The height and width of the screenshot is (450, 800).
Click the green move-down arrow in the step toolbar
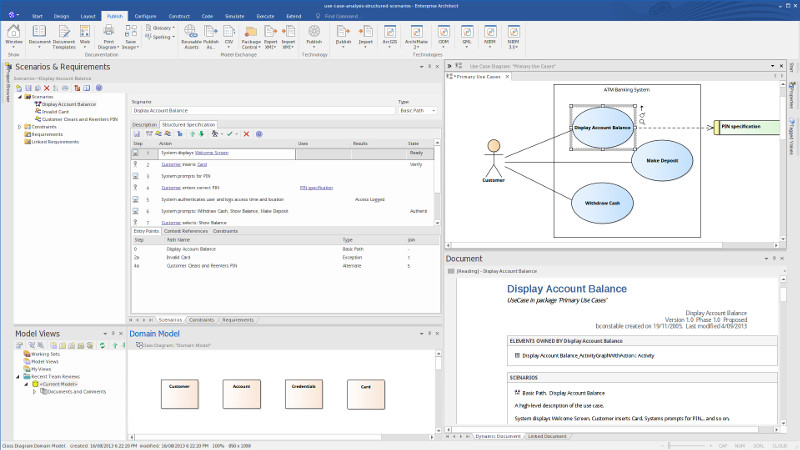(x=202, y=134)
